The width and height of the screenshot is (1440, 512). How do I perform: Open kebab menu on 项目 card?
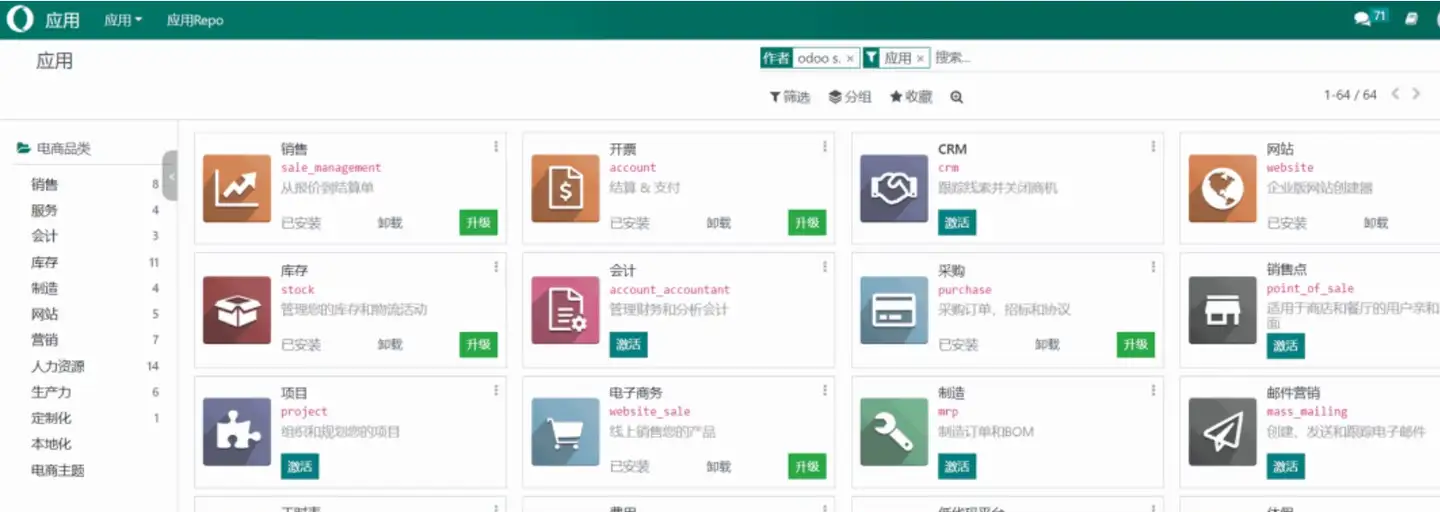click(496, 390)
